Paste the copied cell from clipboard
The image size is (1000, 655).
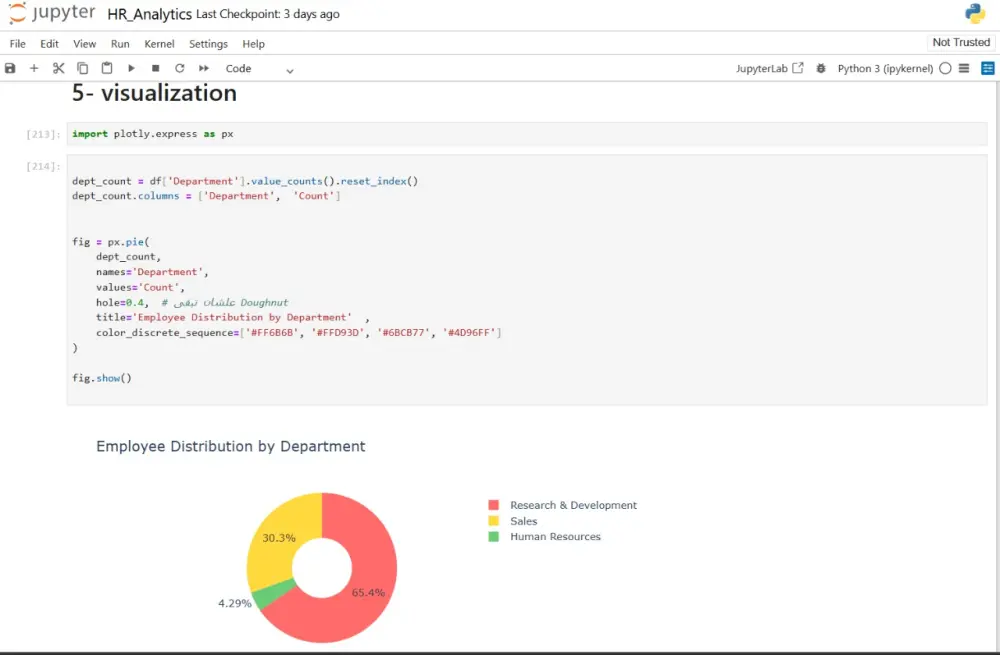tap(106, 68)
